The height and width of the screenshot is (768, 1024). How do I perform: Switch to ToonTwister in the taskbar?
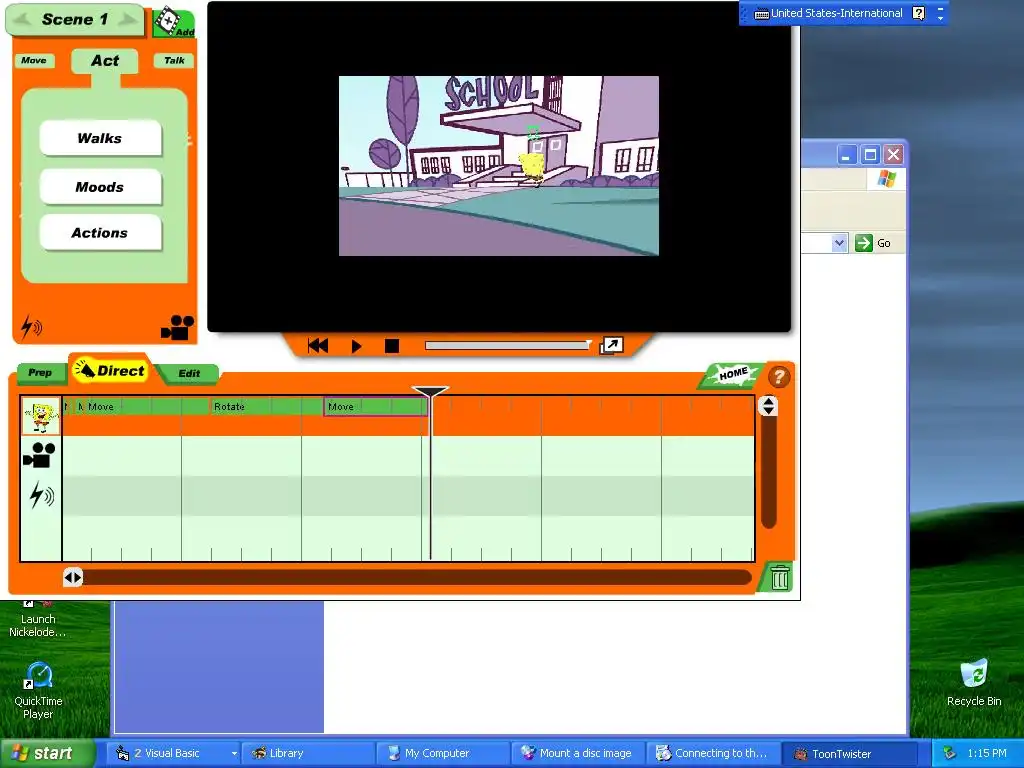click(848, 753)
